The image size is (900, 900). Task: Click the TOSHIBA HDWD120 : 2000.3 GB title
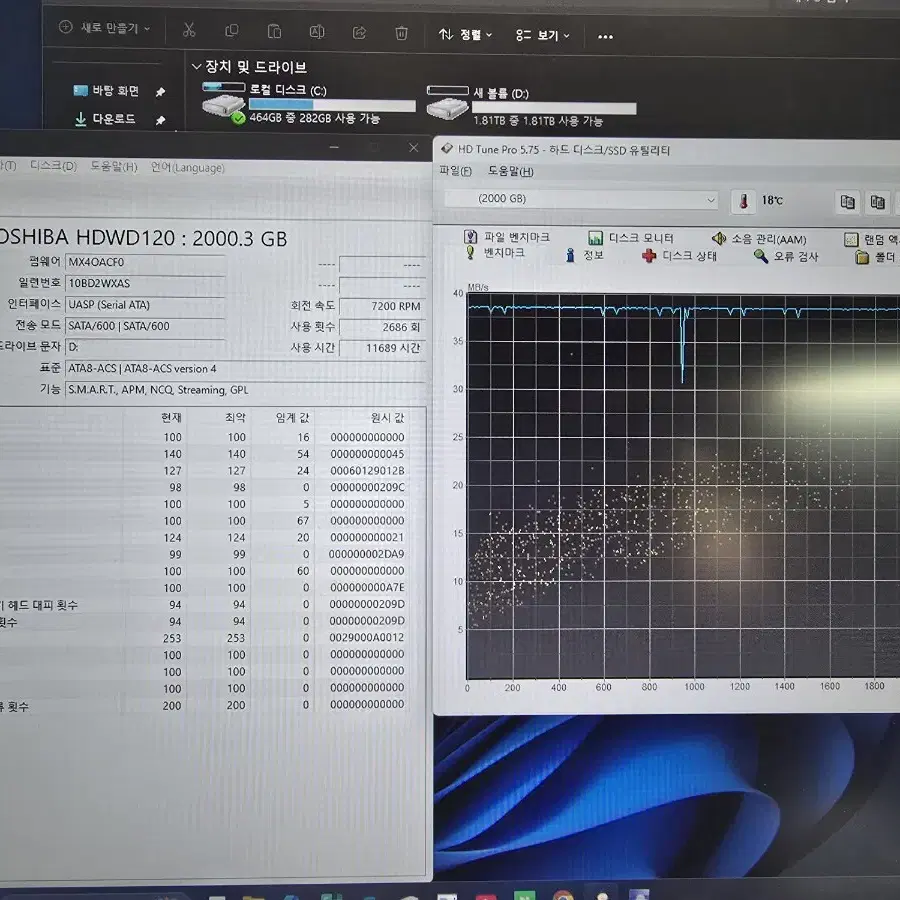[x=143, y=238]
